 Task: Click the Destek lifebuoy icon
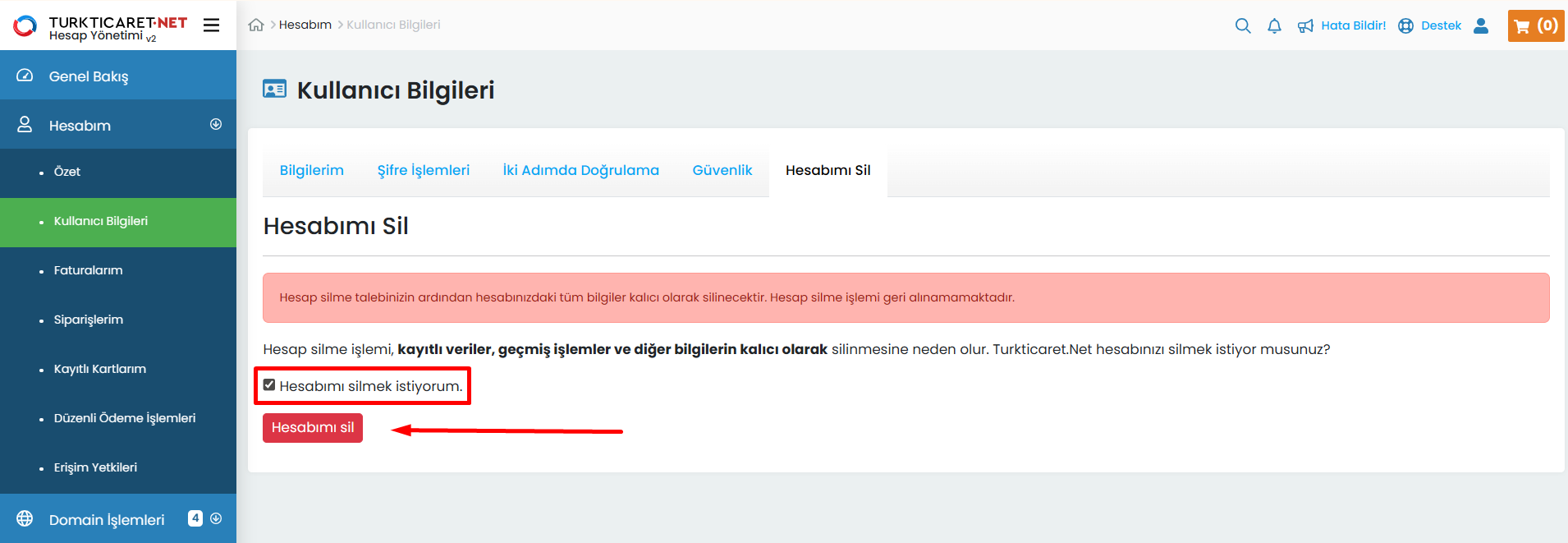point(1405,25)
